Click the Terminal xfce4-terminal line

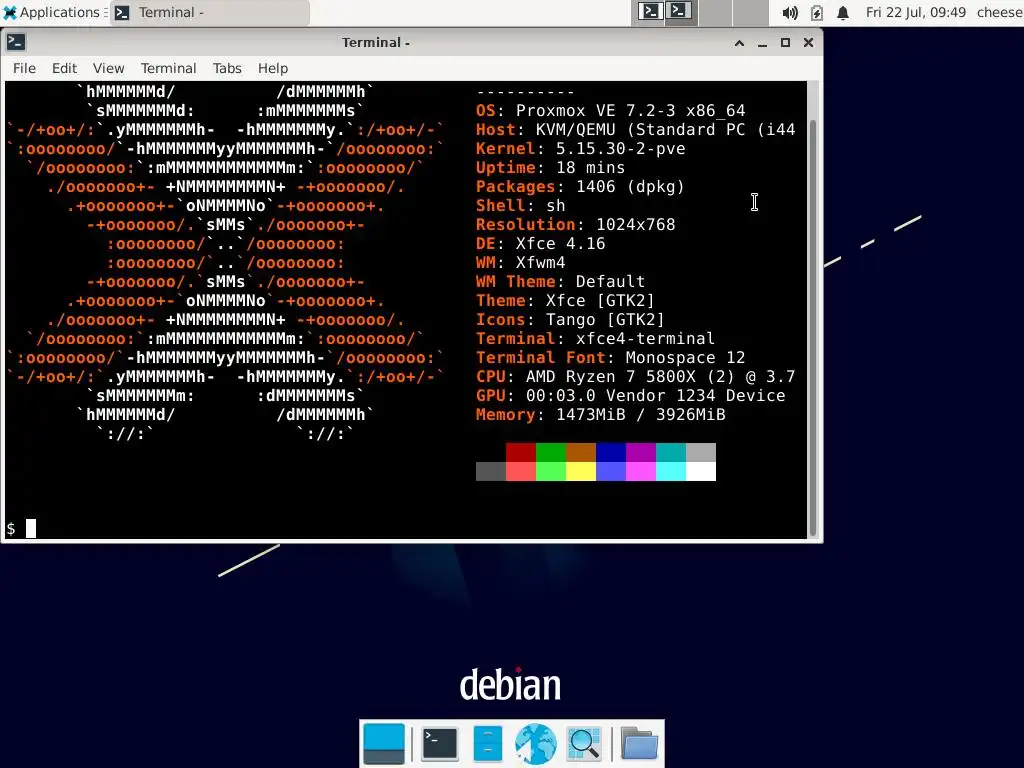pyautogui.click(x=596, y=339)
